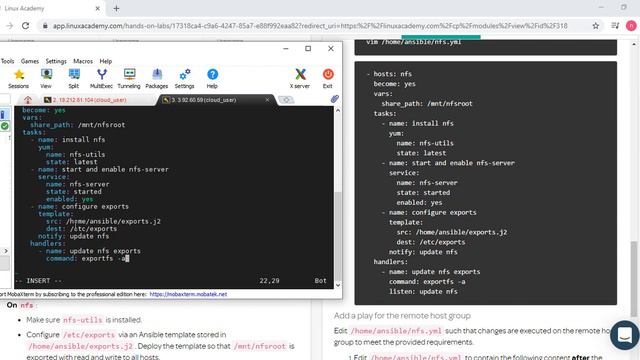Select the Split terminal icon
The height and width of the screenshot is (360, 640).
click(74, 78)
